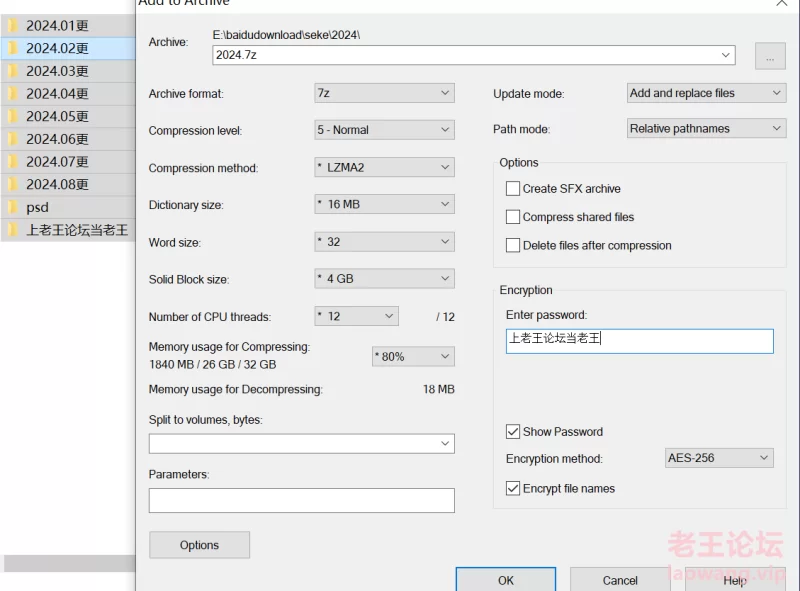
Task: Click the Help button
Action: [x=735, y=580]
